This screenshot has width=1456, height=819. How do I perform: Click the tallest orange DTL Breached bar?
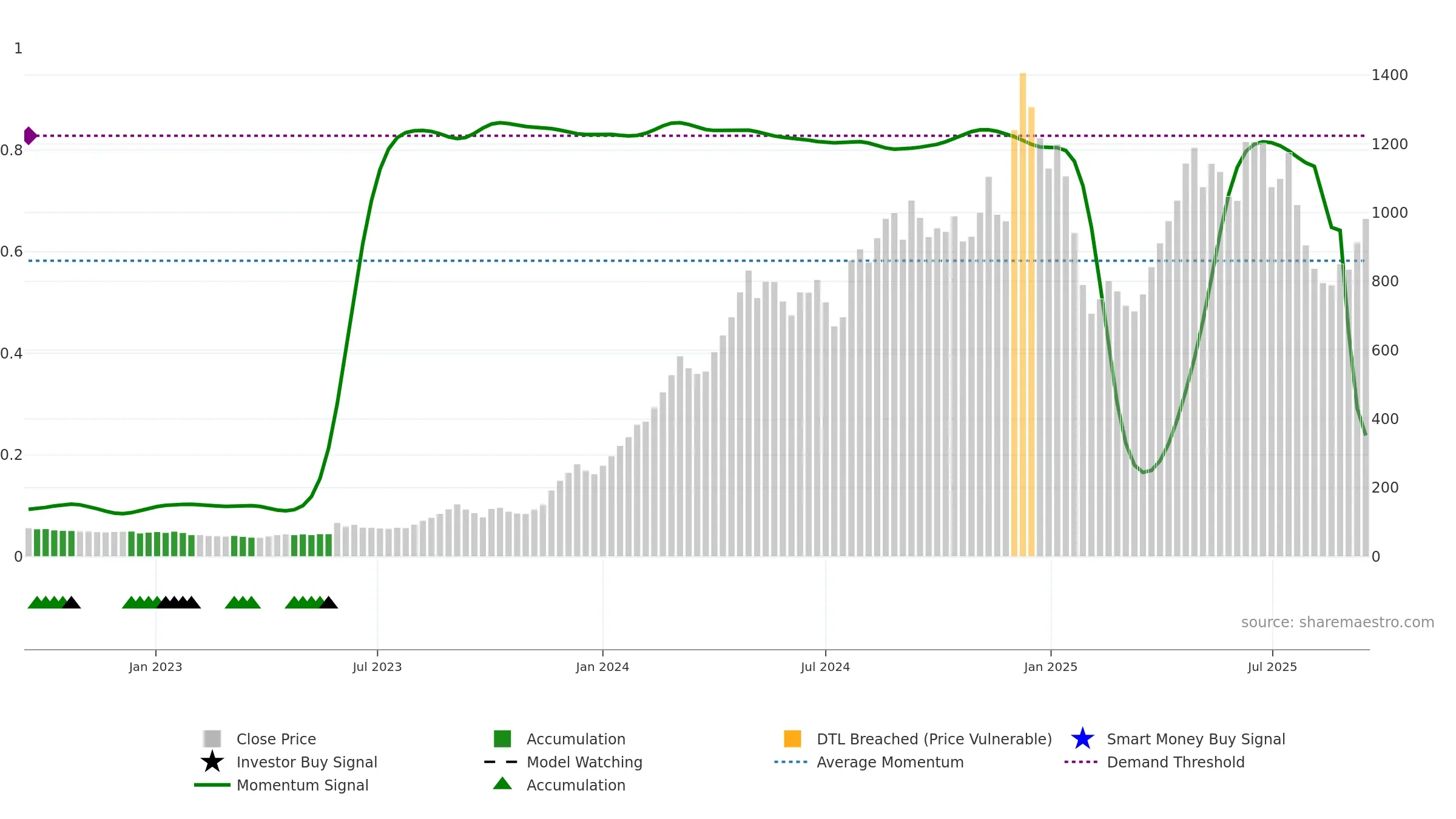point(1023,314)
